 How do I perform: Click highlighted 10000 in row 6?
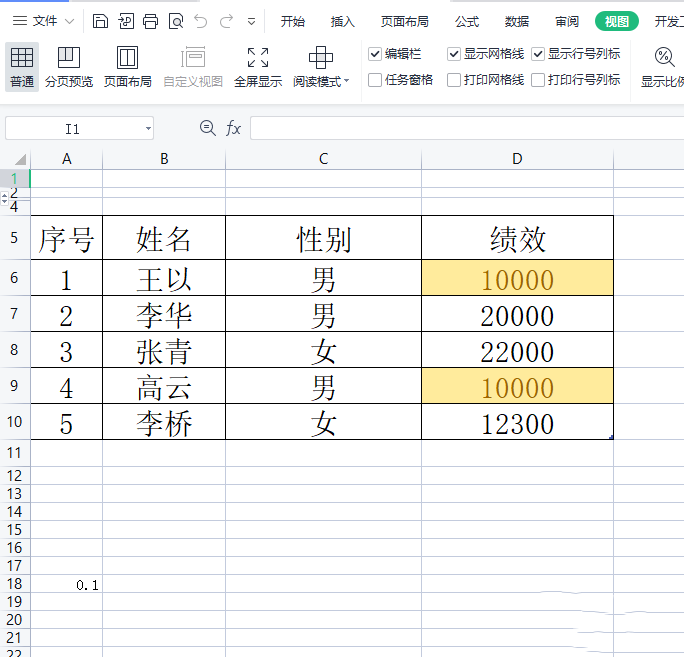pos(517,278)
